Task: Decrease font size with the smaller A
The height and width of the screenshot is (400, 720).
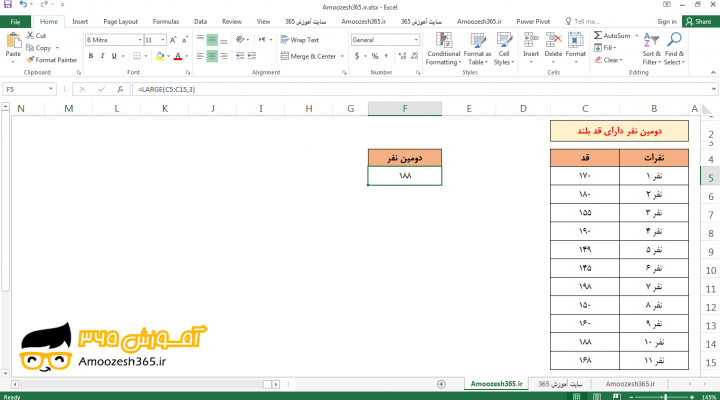Action: click(185, 40)
